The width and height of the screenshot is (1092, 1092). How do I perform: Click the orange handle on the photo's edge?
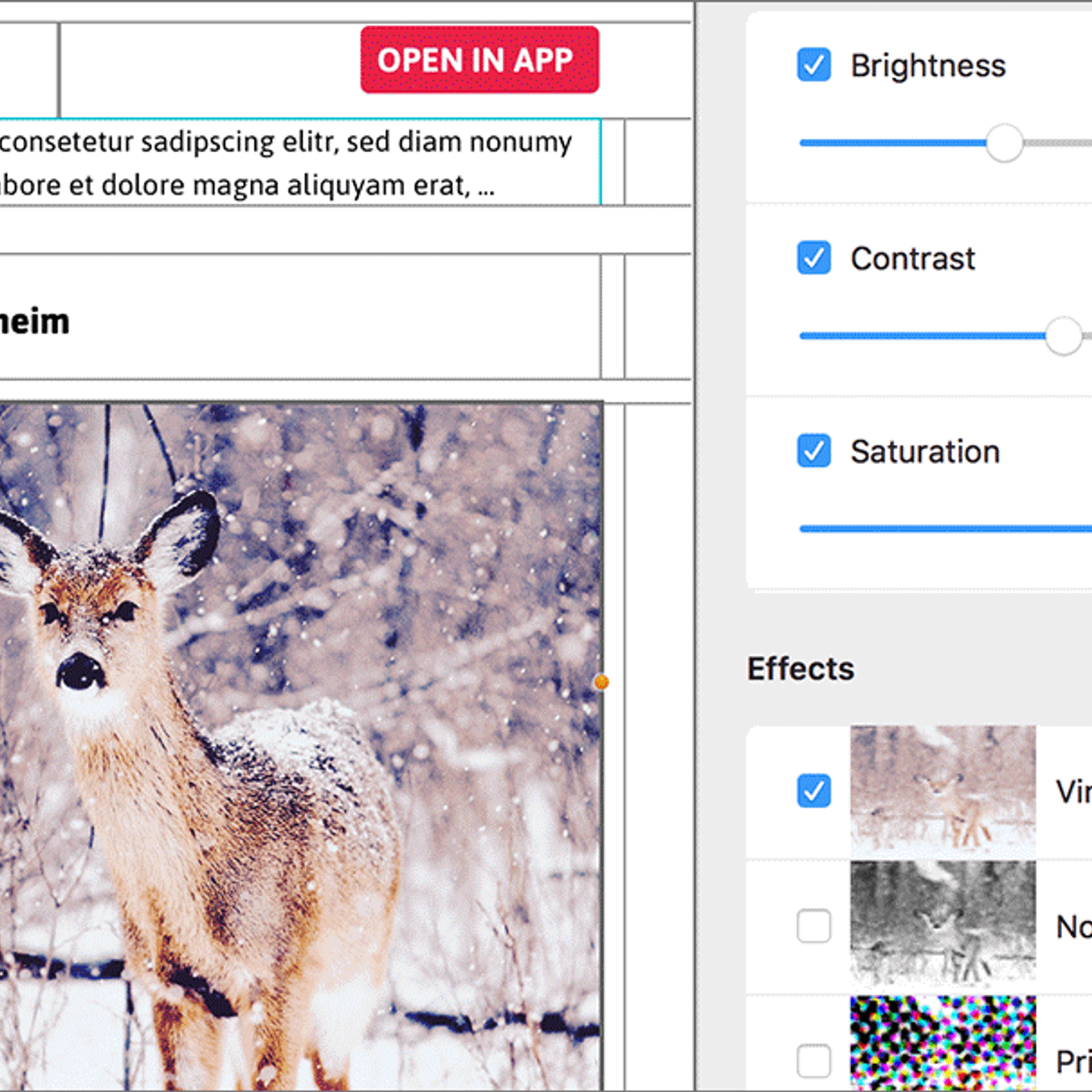(x=601, y=682)
